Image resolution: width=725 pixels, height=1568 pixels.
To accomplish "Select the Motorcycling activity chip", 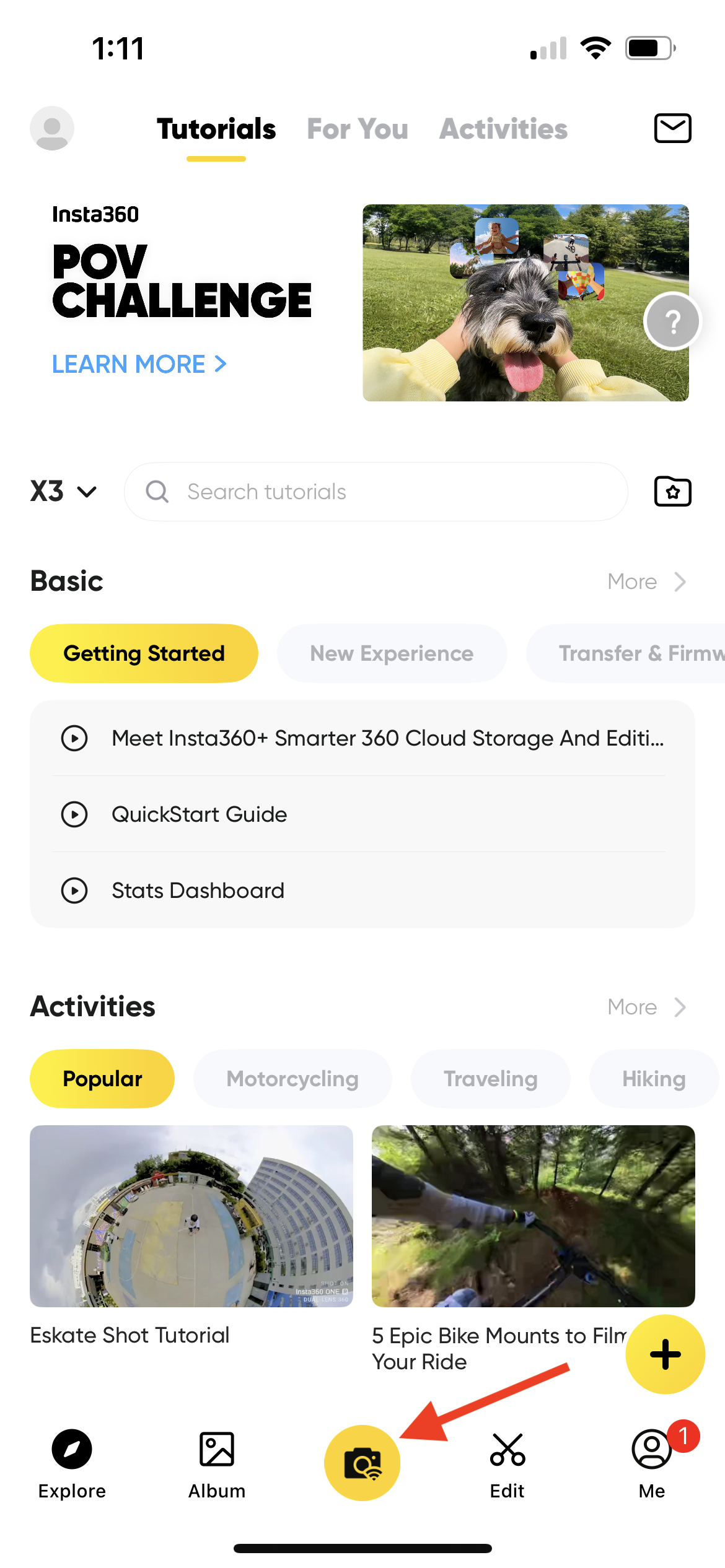I will (292, 1079).
